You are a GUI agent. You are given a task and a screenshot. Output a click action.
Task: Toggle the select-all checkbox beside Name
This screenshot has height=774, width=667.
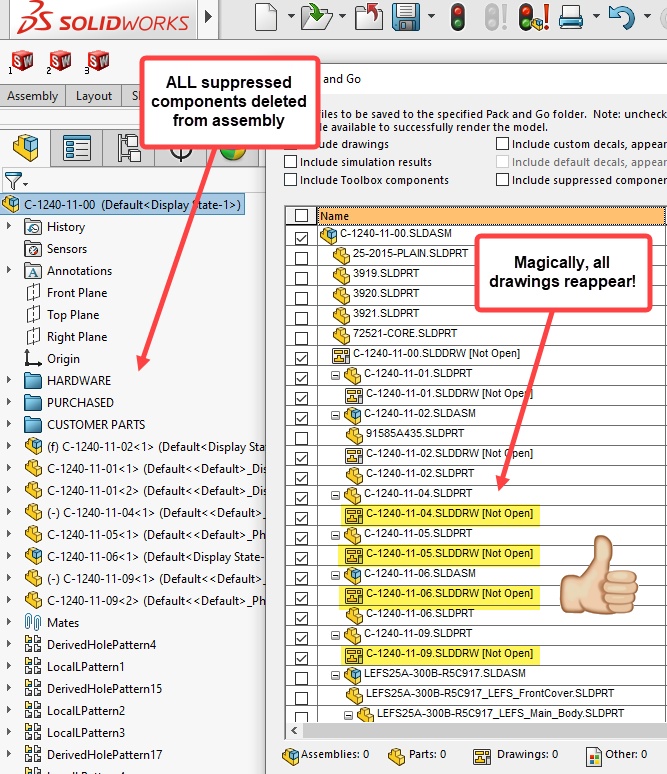(x=301, y=216)
